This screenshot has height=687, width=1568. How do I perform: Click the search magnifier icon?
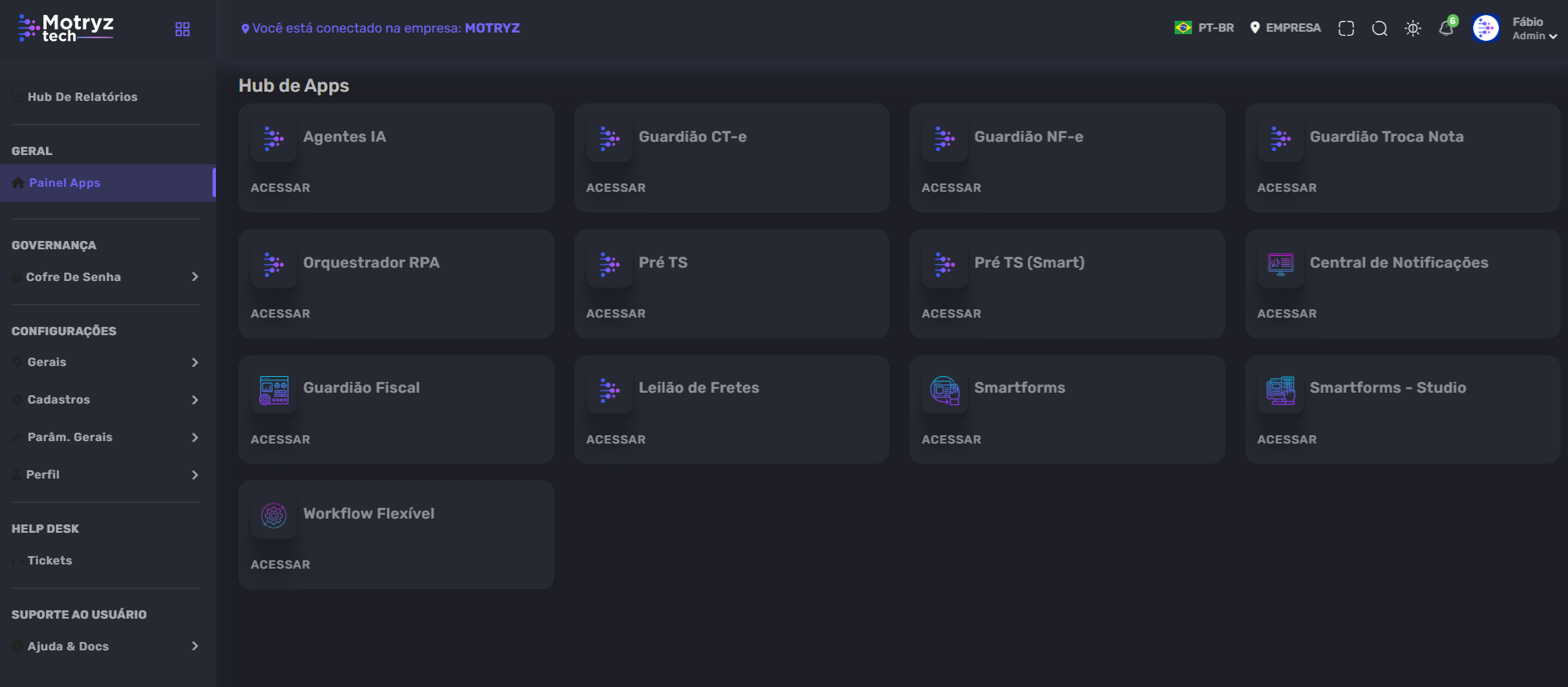1380,28
